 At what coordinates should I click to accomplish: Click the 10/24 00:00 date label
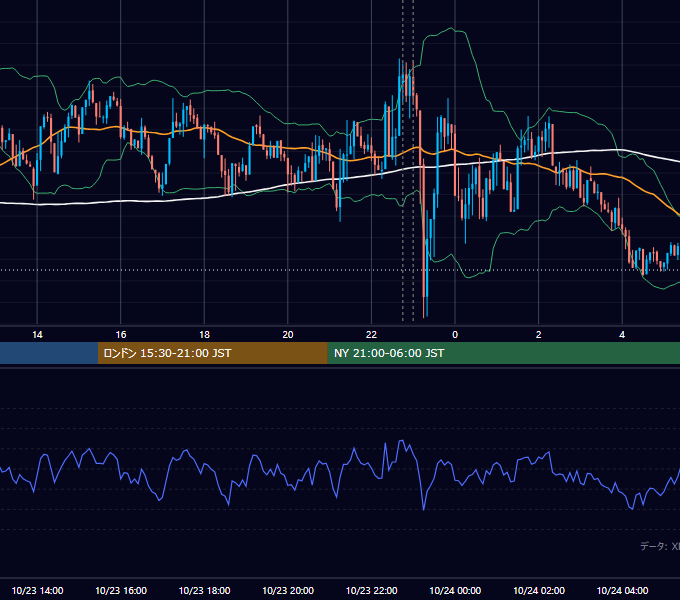[x=455, y=590]
